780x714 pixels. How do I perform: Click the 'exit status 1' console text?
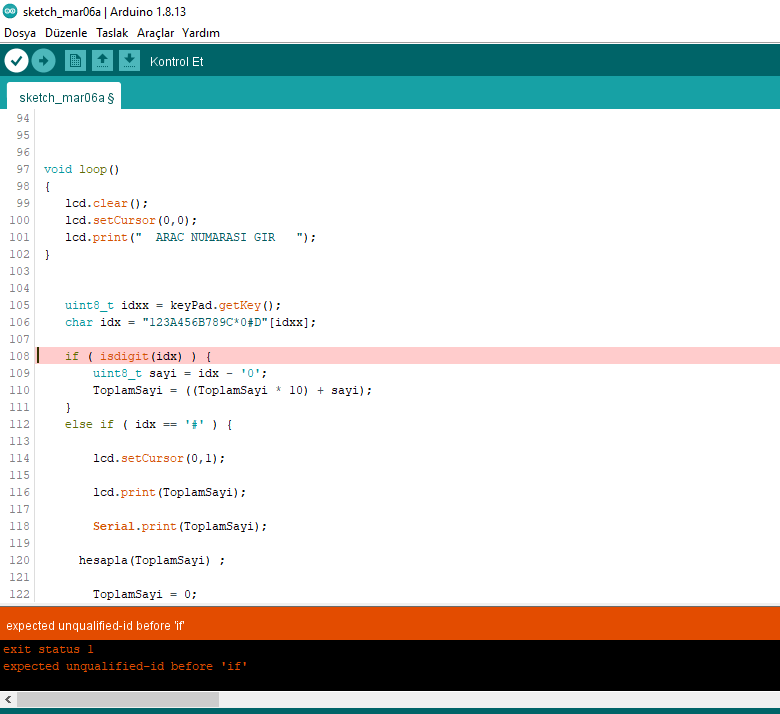coord(48,649)
